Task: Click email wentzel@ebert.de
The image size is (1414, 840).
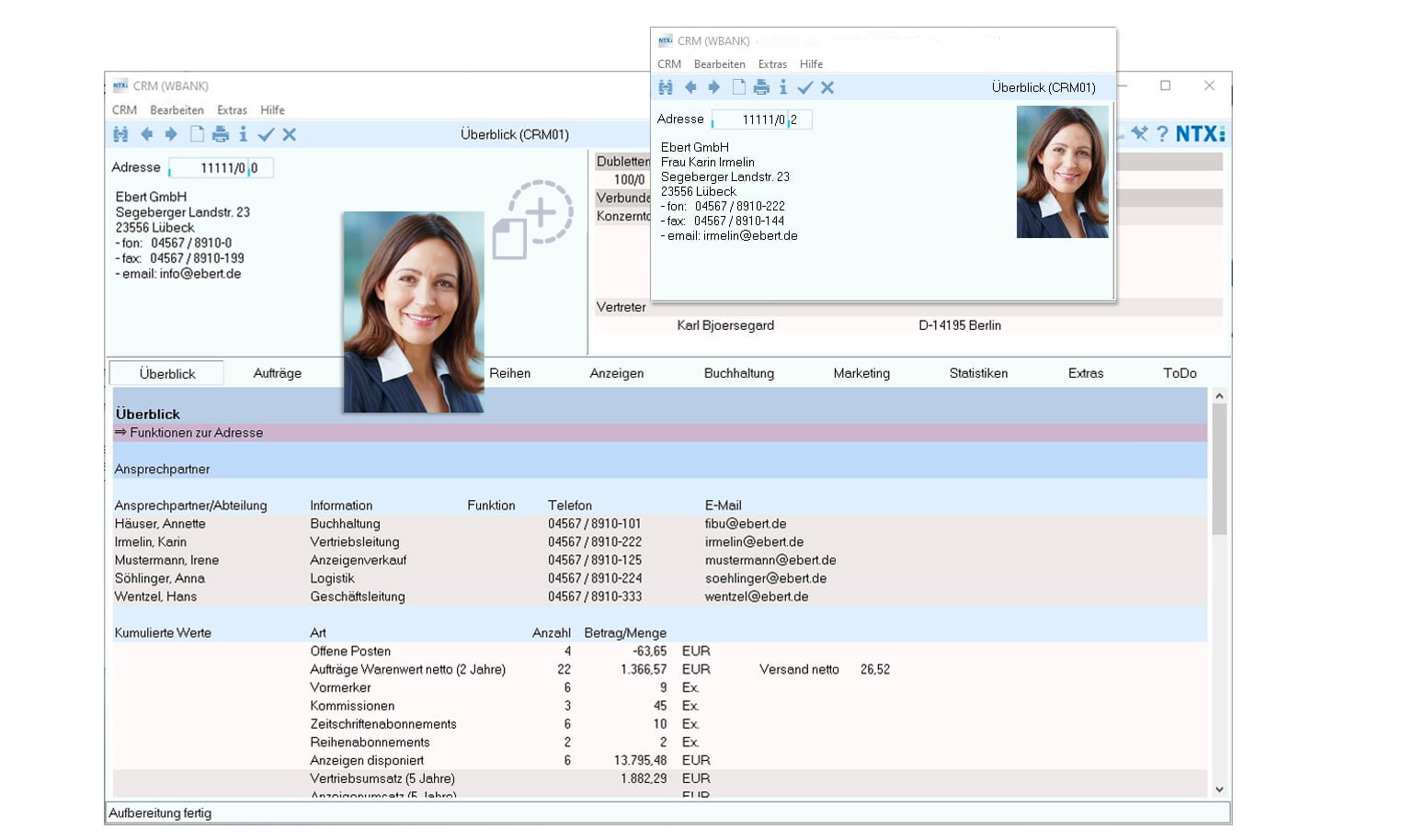Action: (757, 596)
